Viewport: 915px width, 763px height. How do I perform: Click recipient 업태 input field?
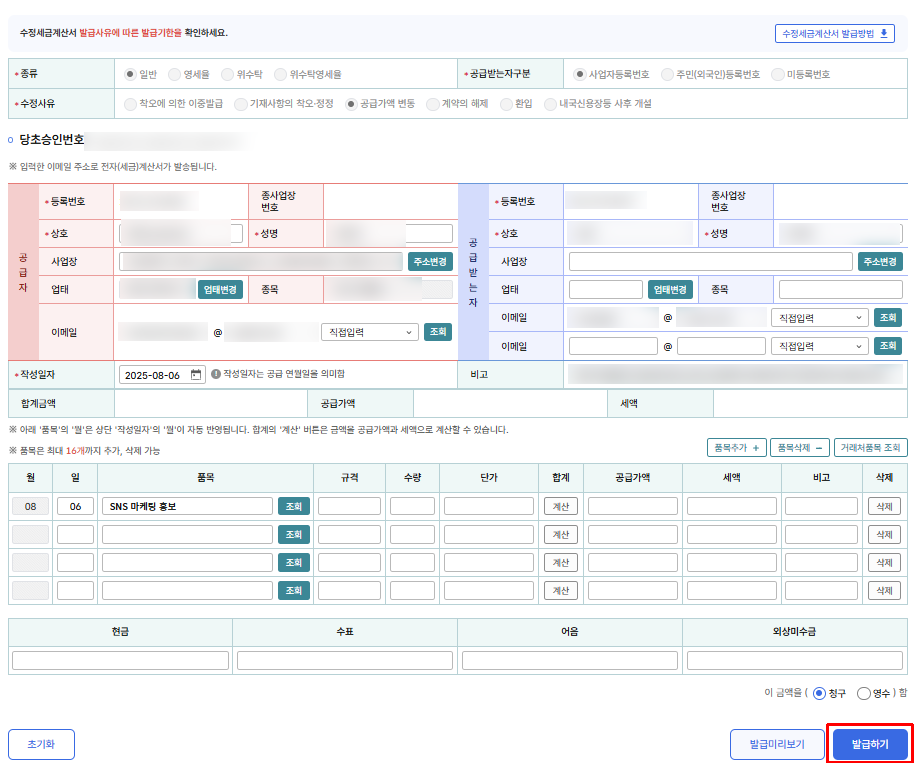pyautogui.click(x=606, y=289)
